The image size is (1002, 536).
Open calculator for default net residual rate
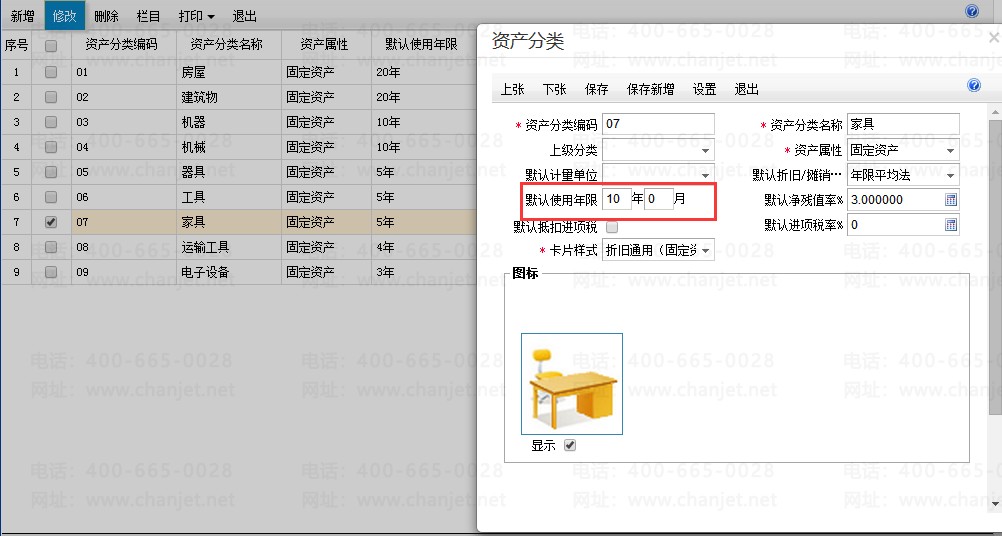coord(951,199)
